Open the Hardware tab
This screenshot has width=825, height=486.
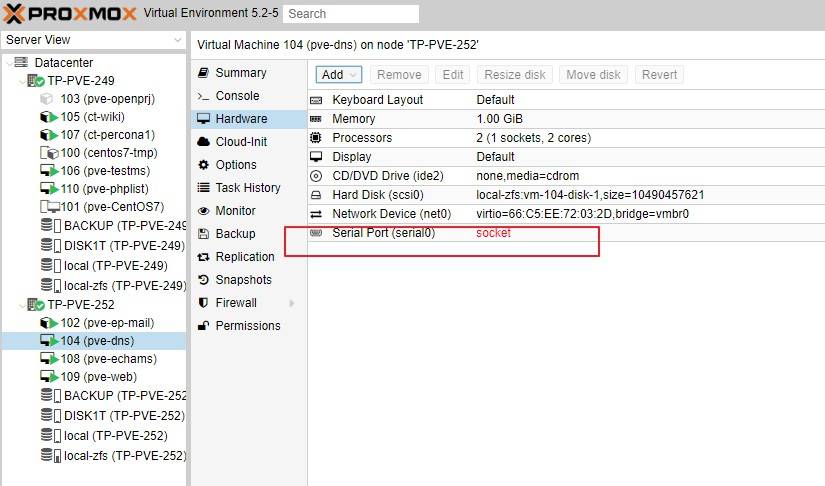point(249,119)
